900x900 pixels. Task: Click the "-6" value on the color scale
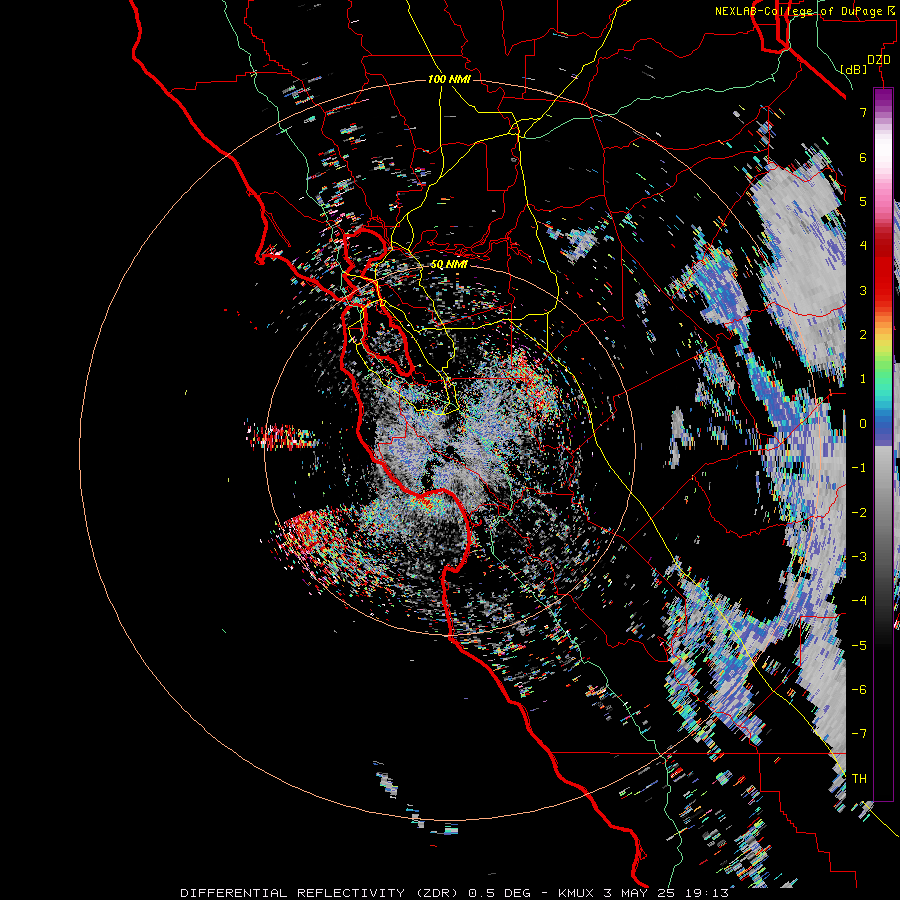tap(859, 690)
